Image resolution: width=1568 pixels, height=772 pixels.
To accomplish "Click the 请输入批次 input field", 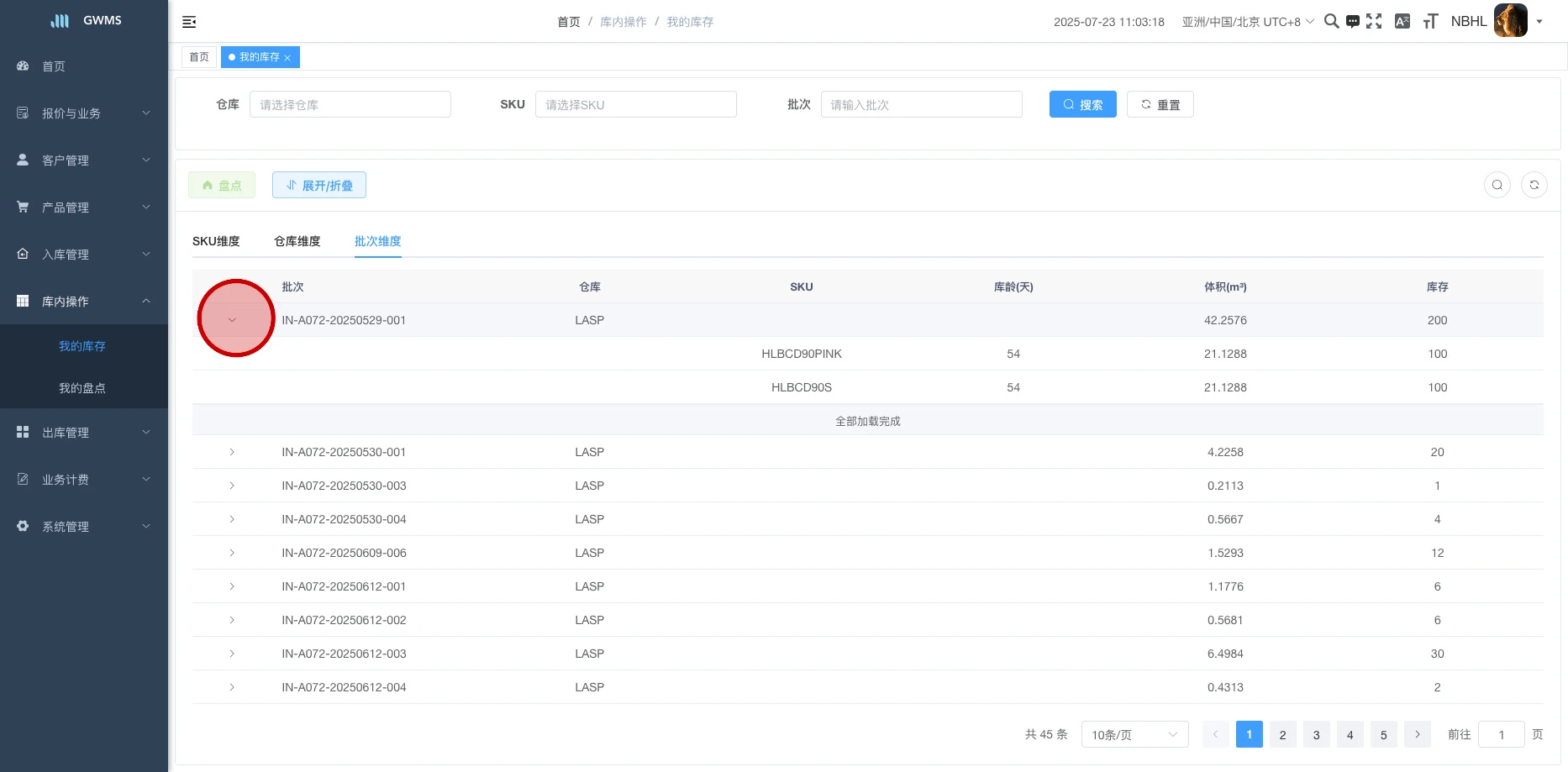I will [x=921, y=104].
